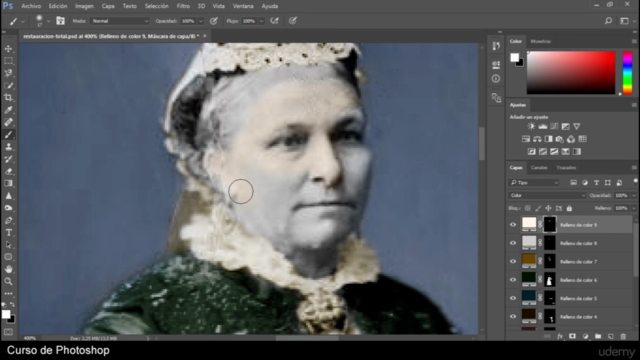Click the Relleno de color 9 mask thumbnail

point(550,224)
